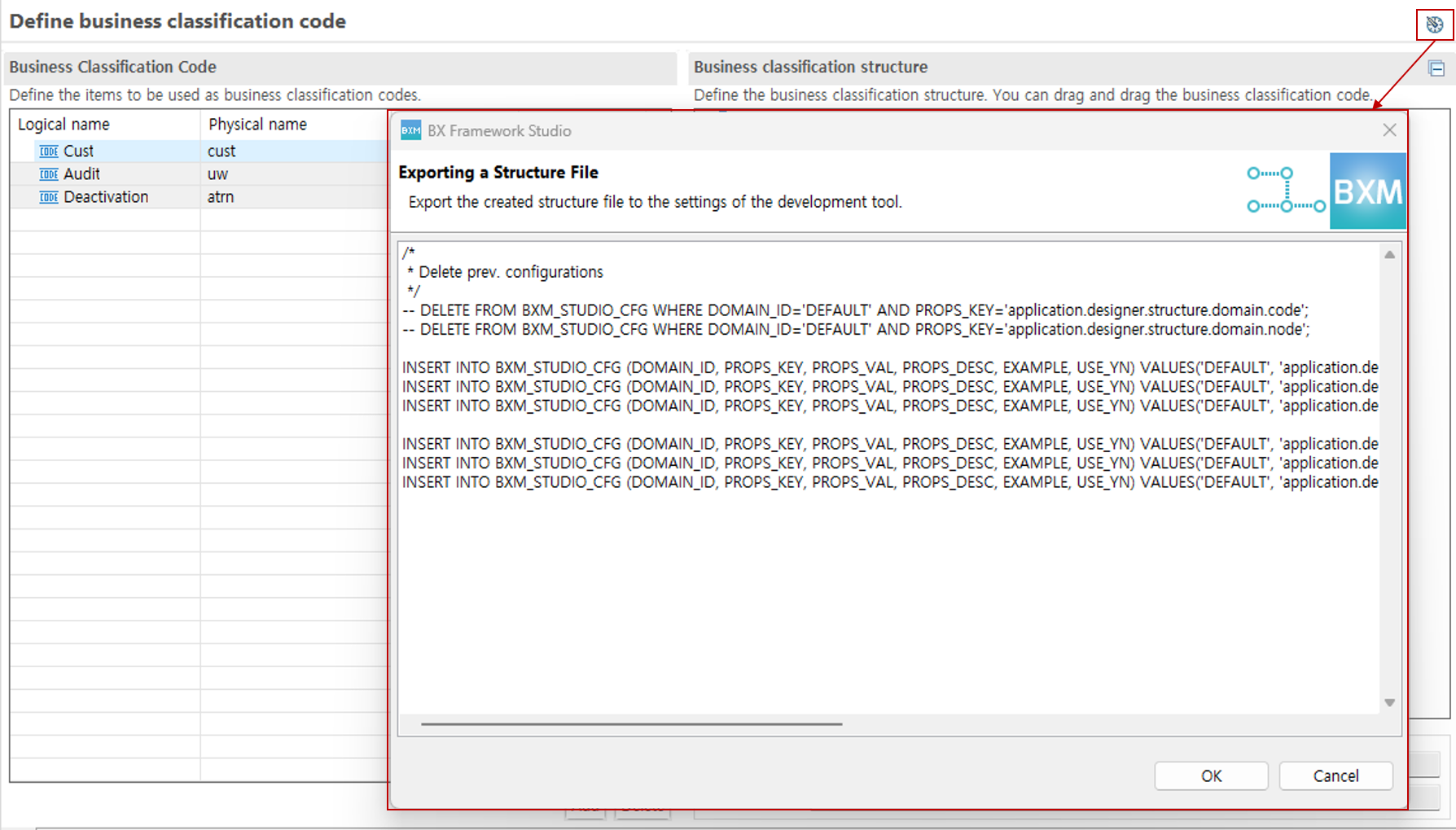Click the export structure file icon
Image resolution: width=1456 pixels, height=830 pixels.
pyautogui.click(x=1434, y=24)
